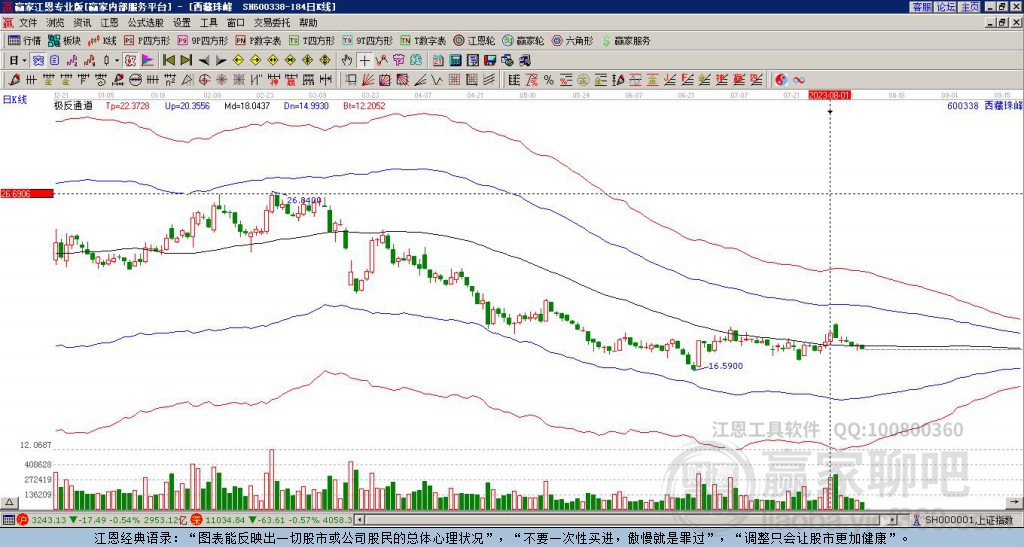Launch the 江恩轮 Gann wheel
This screenshot has width=1024, height=548.
[474, 40]
